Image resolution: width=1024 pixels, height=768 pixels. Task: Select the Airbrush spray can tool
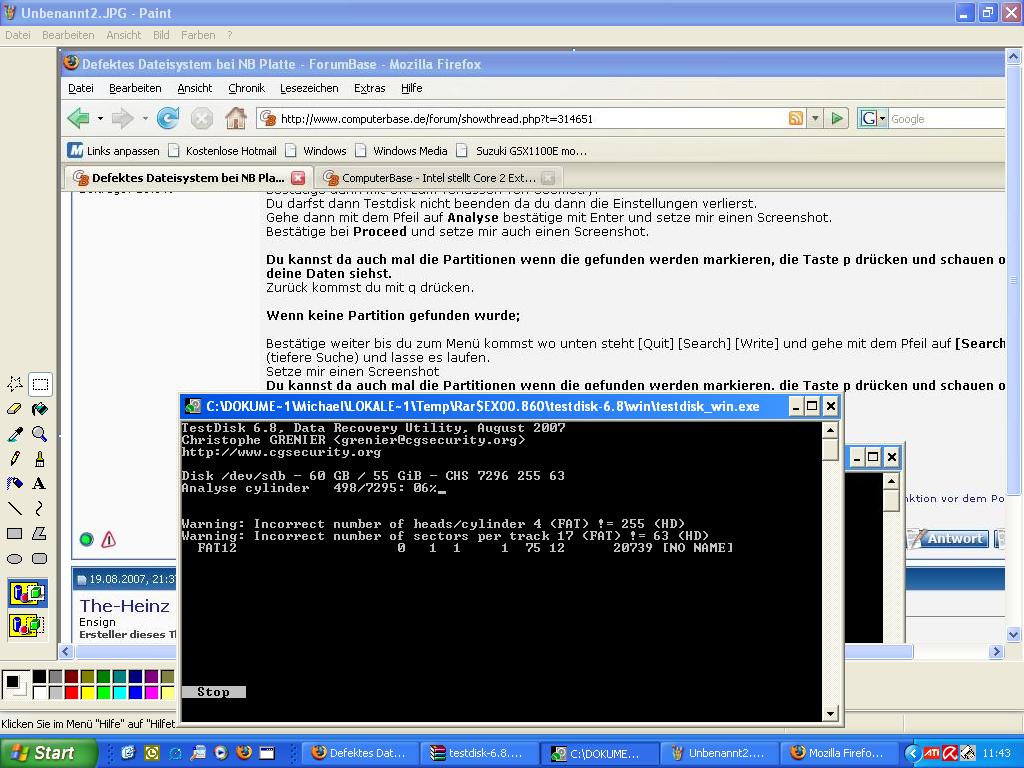coord(14,483)
